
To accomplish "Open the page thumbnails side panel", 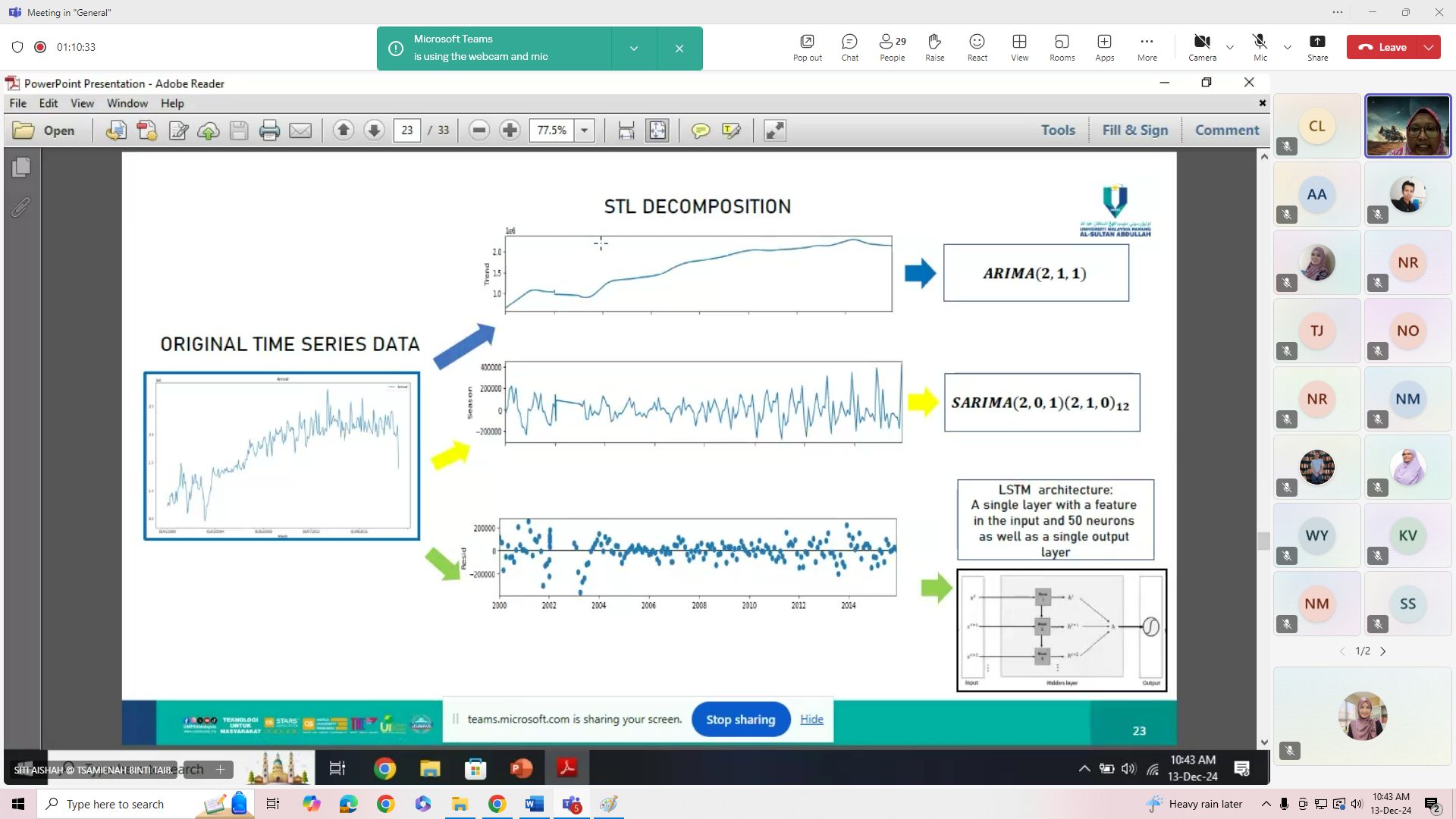I will (21, 167).
